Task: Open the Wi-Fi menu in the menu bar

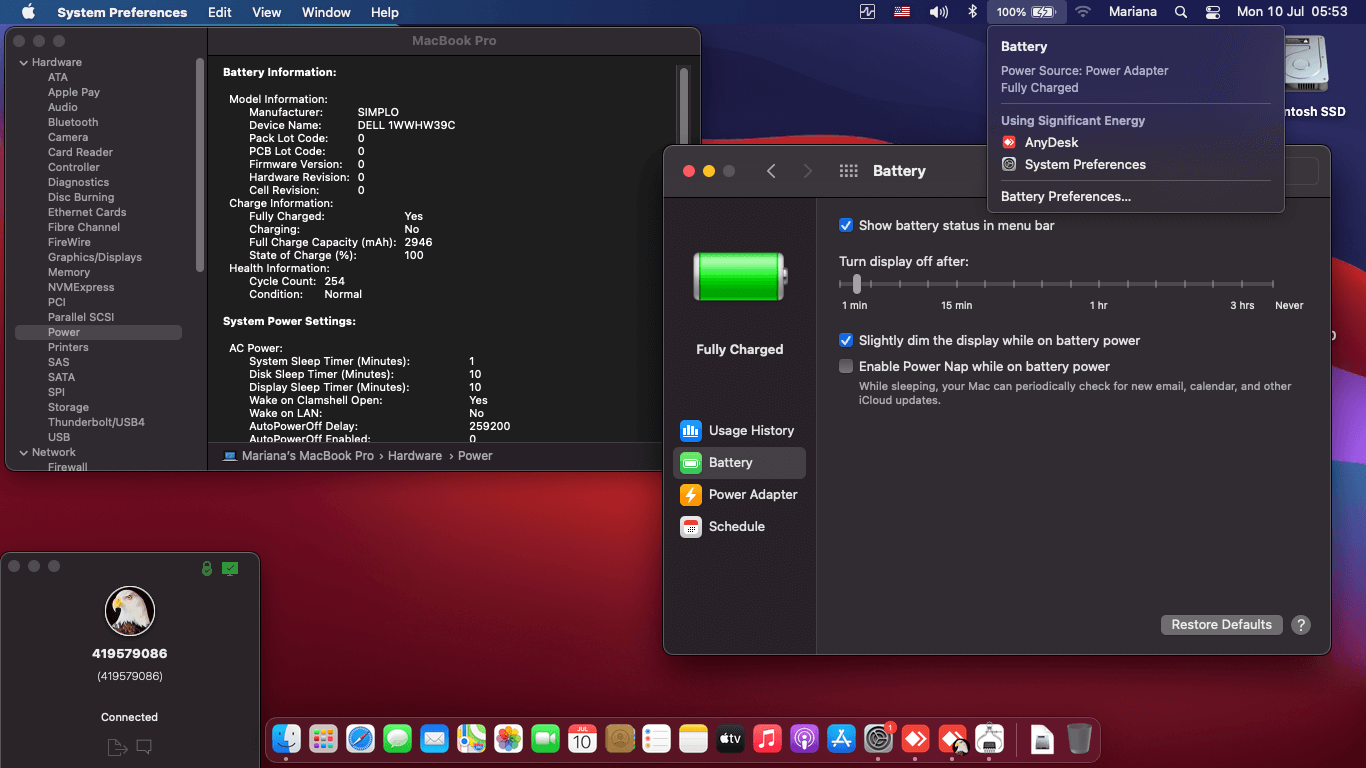Action: 1083,12
